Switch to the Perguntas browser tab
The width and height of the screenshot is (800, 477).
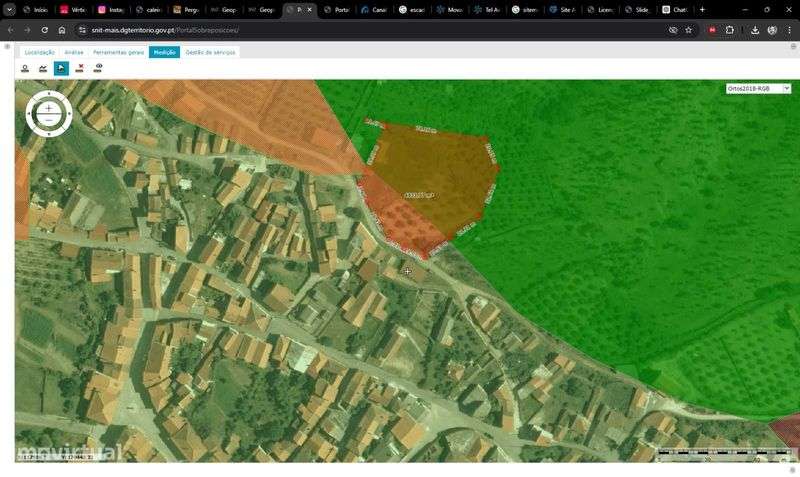coord(186,10)
